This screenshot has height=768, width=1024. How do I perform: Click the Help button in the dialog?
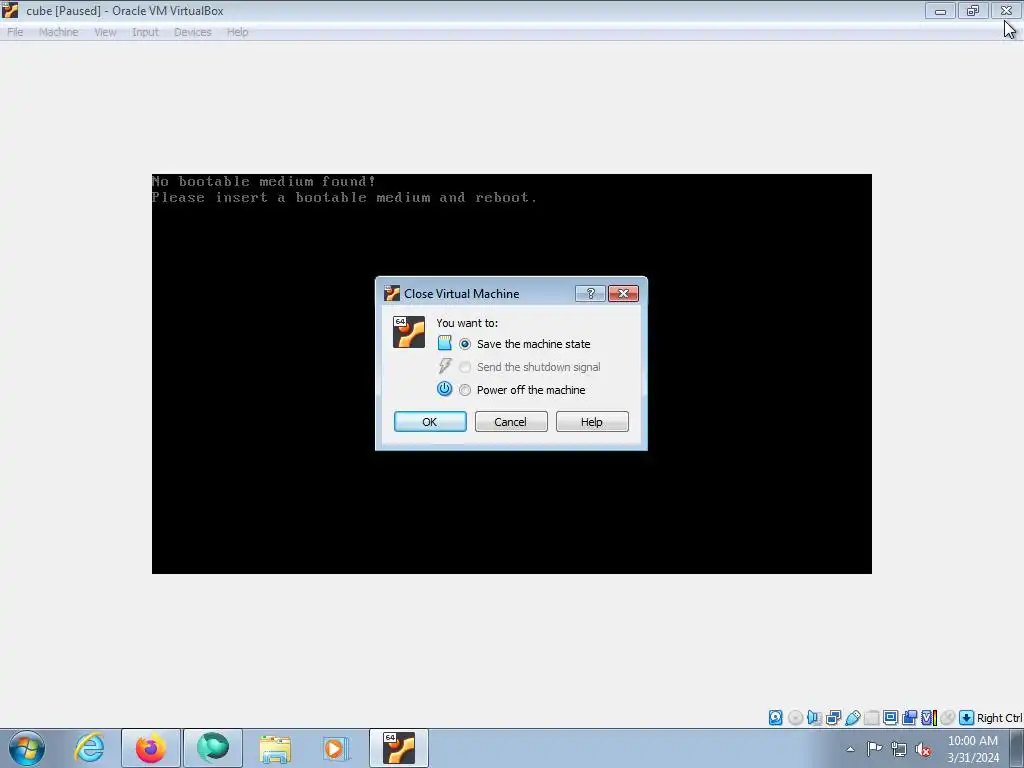tap(592, 422)
